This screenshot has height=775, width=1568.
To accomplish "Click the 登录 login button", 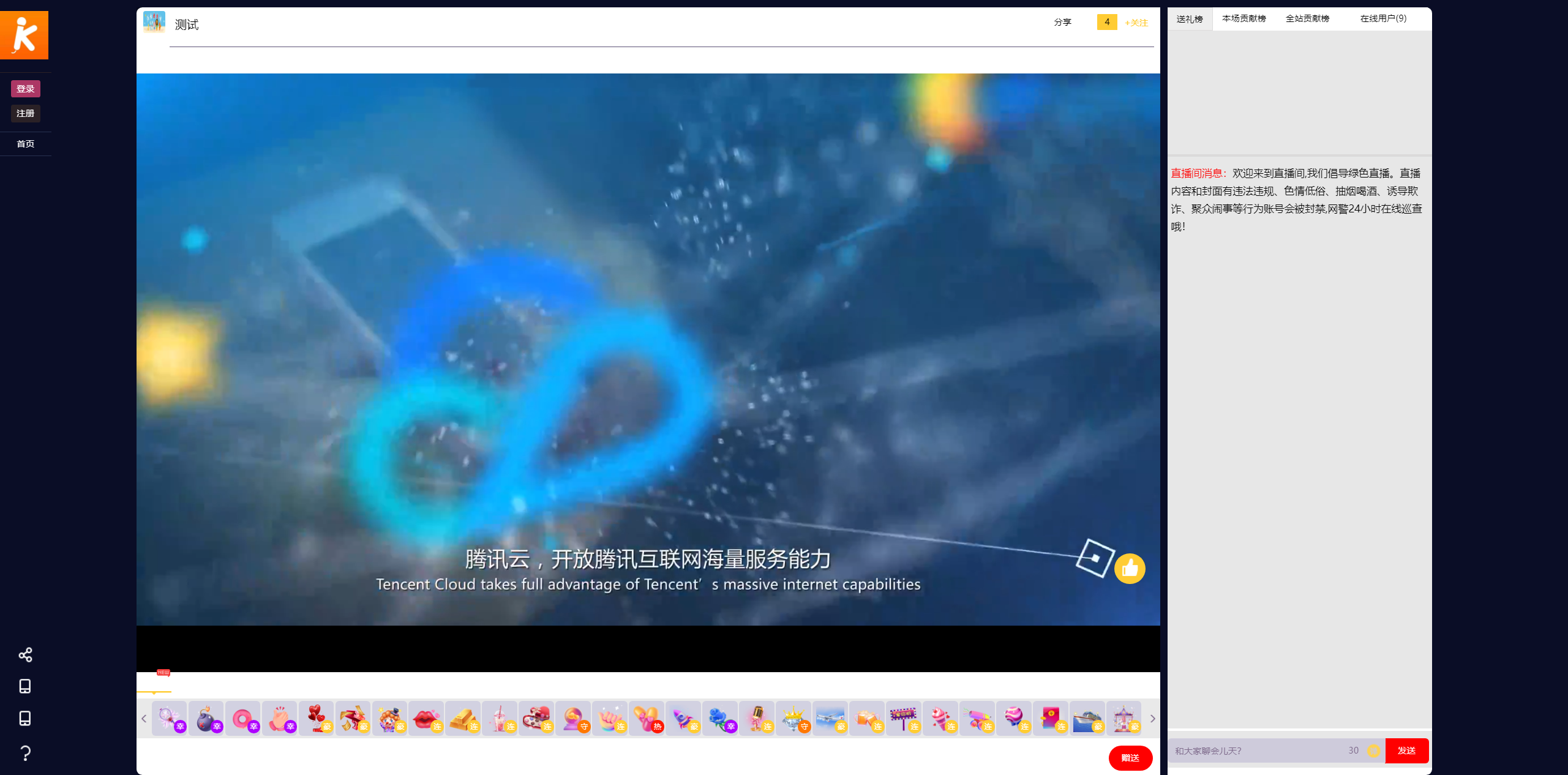I will (25, 89).
